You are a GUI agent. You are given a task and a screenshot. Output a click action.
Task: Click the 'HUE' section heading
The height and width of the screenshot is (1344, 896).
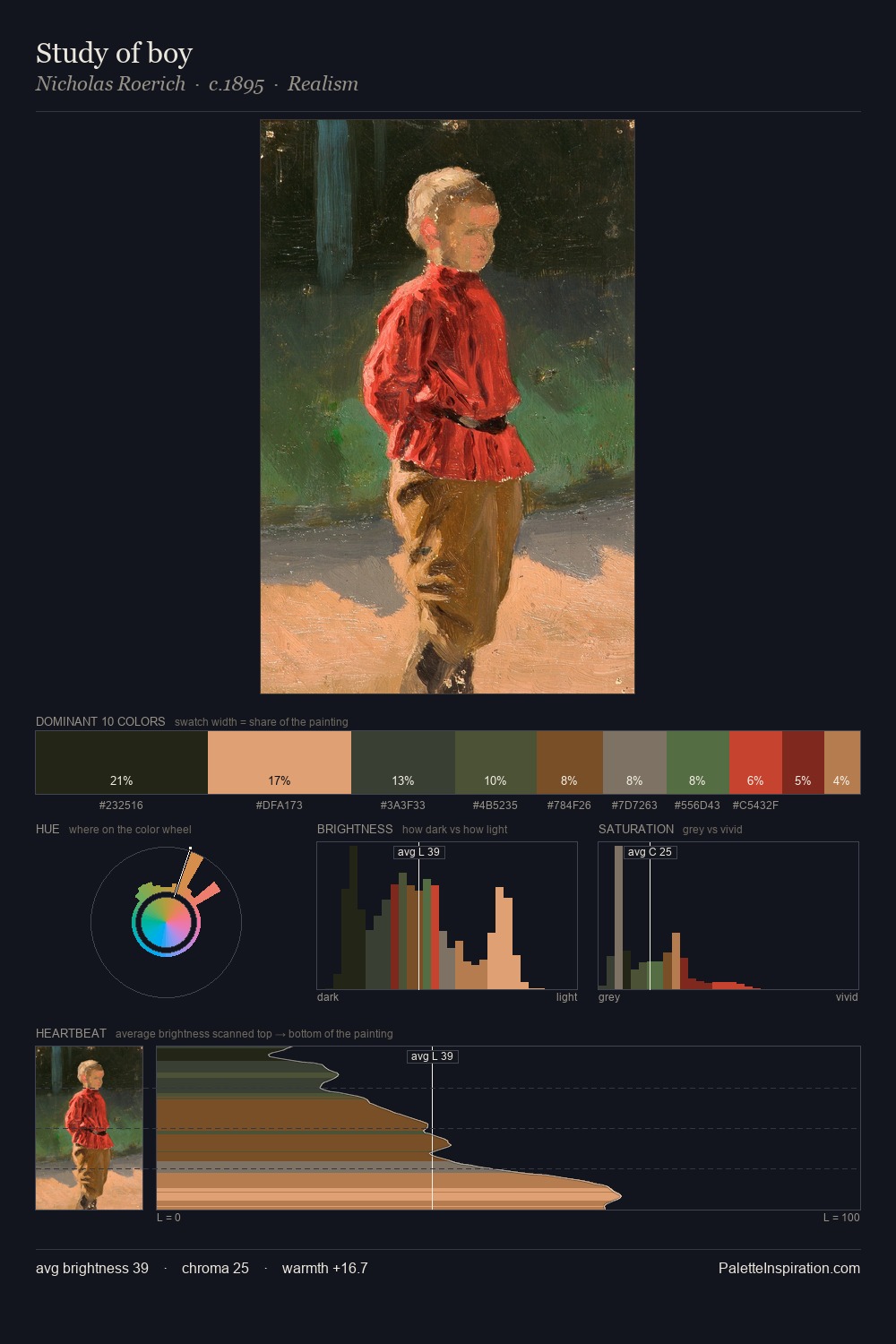[47, 829]
